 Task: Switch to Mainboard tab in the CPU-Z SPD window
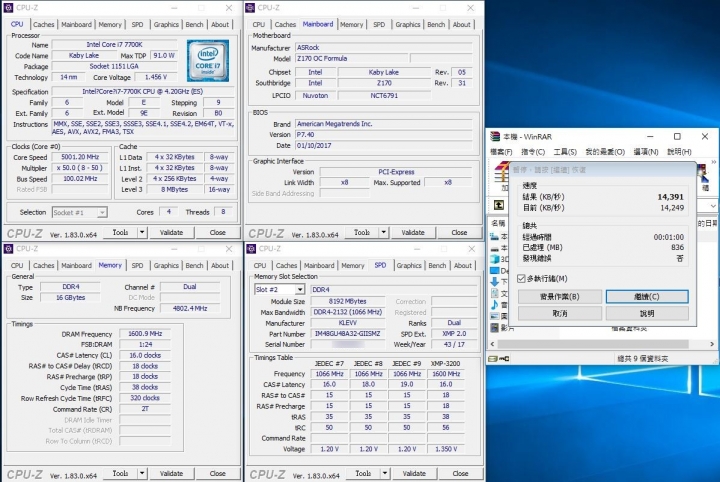coord(319,265)
